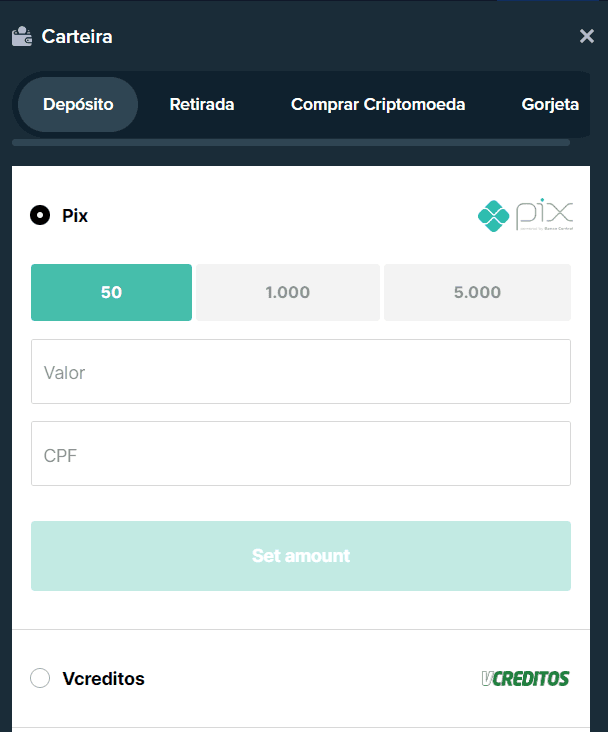Choose the 50 preset amount
608x732 pixels.
click(x=111, y=292)
